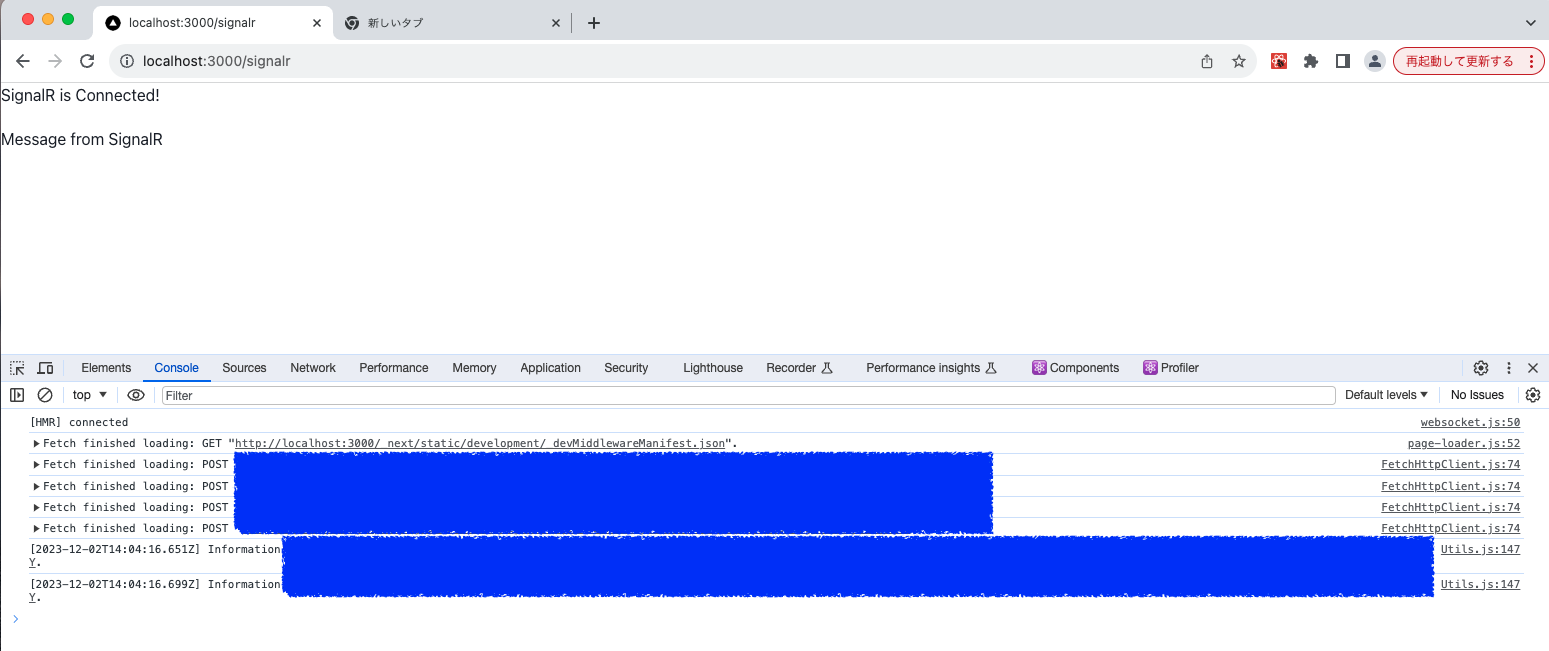Open the Security tab

pyautogui.click(x=626, y=368)
